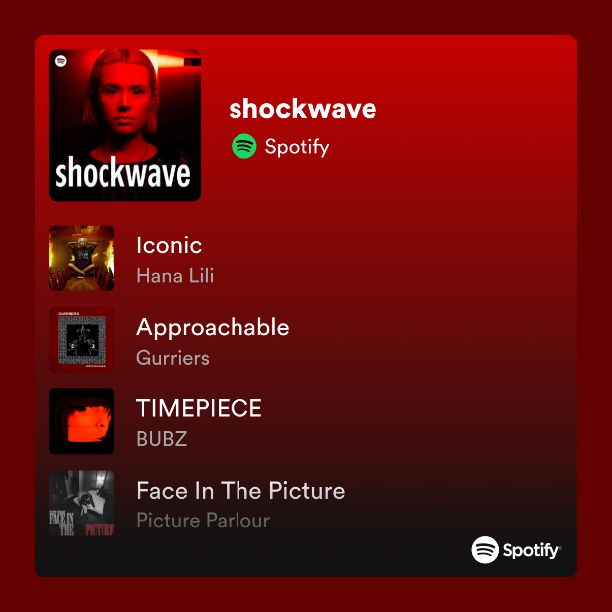Open the shockwave playlist title

click(302, 109)
